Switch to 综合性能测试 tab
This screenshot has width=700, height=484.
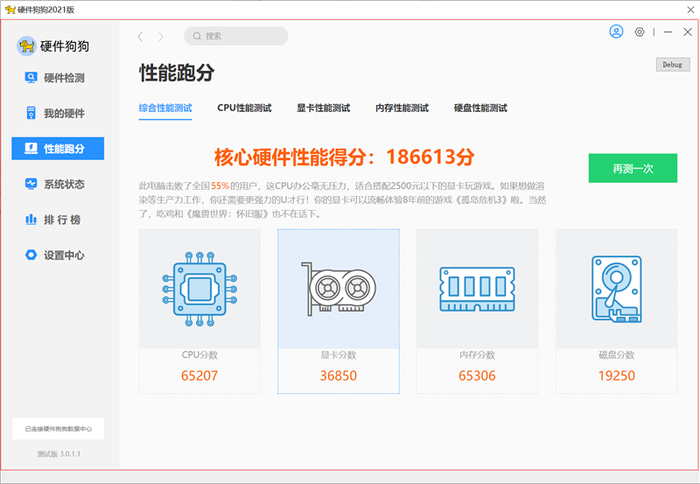point(165,108)
